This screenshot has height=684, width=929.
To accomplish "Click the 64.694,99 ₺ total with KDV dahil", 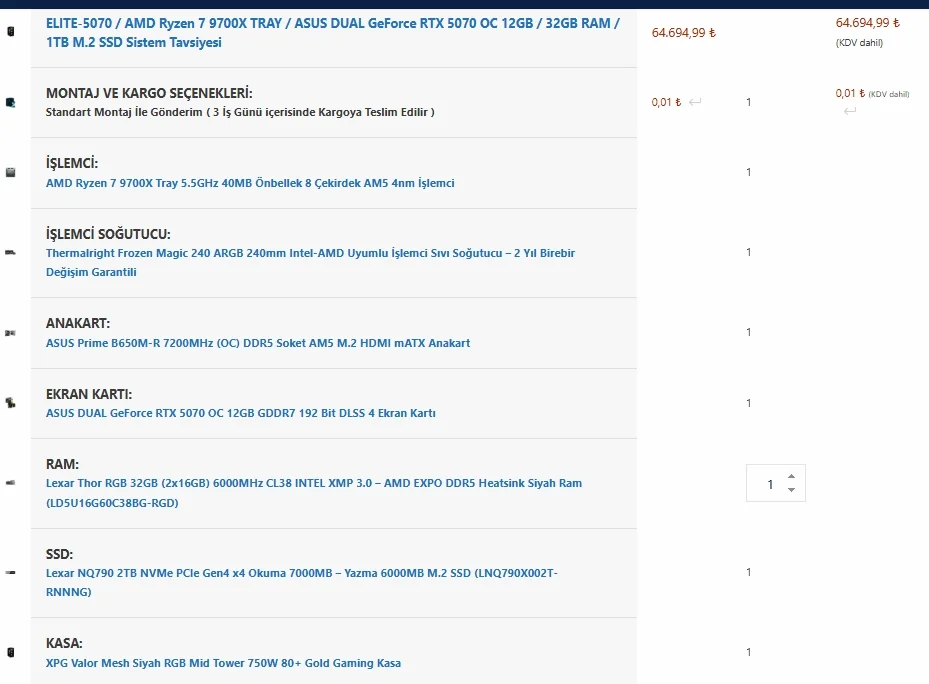I will [868, 32].
